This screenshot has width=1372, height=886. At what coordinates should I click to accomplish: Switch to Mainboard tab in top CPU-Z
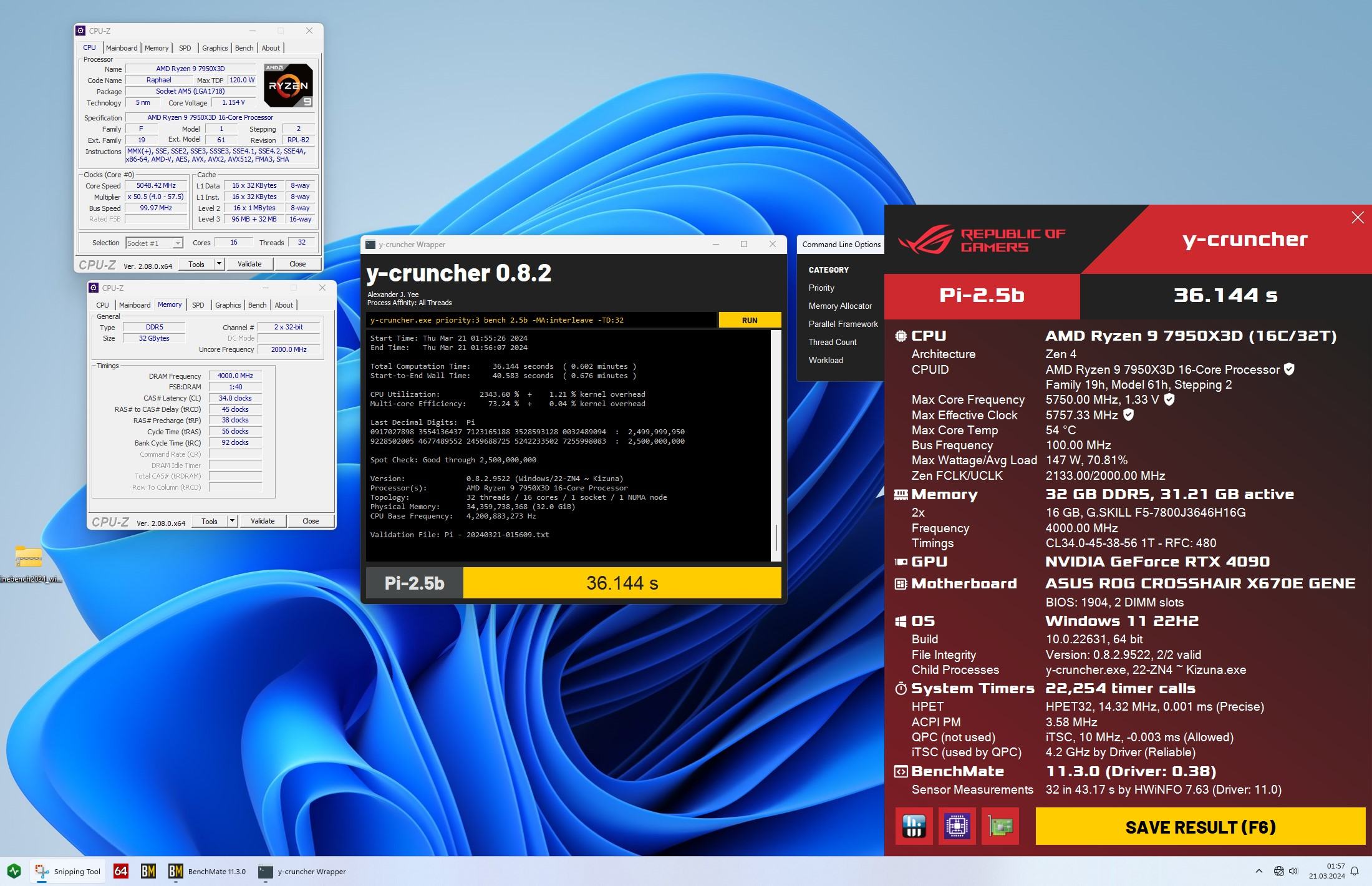[x=122, y=48]
